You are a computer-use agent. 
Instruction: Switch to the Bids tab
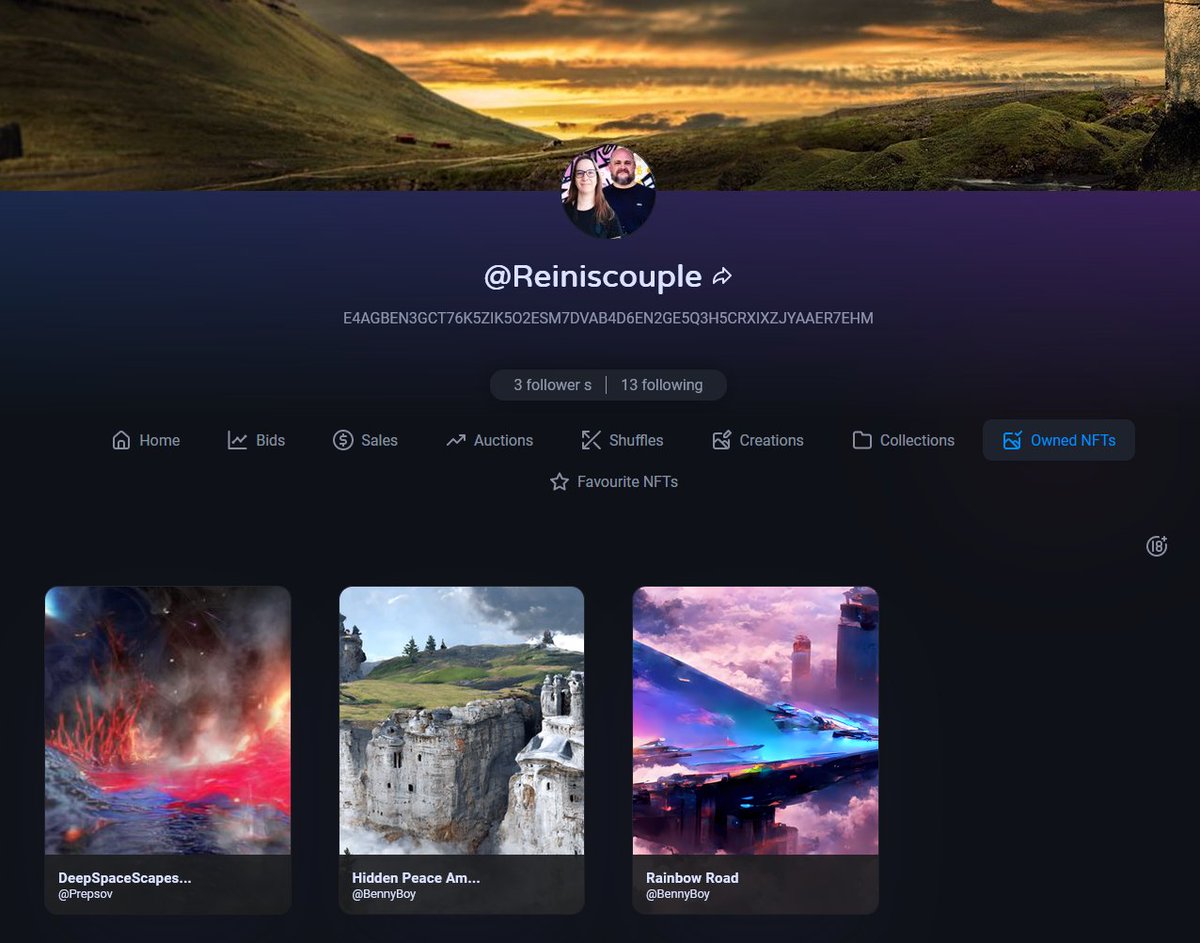point(256,440)
